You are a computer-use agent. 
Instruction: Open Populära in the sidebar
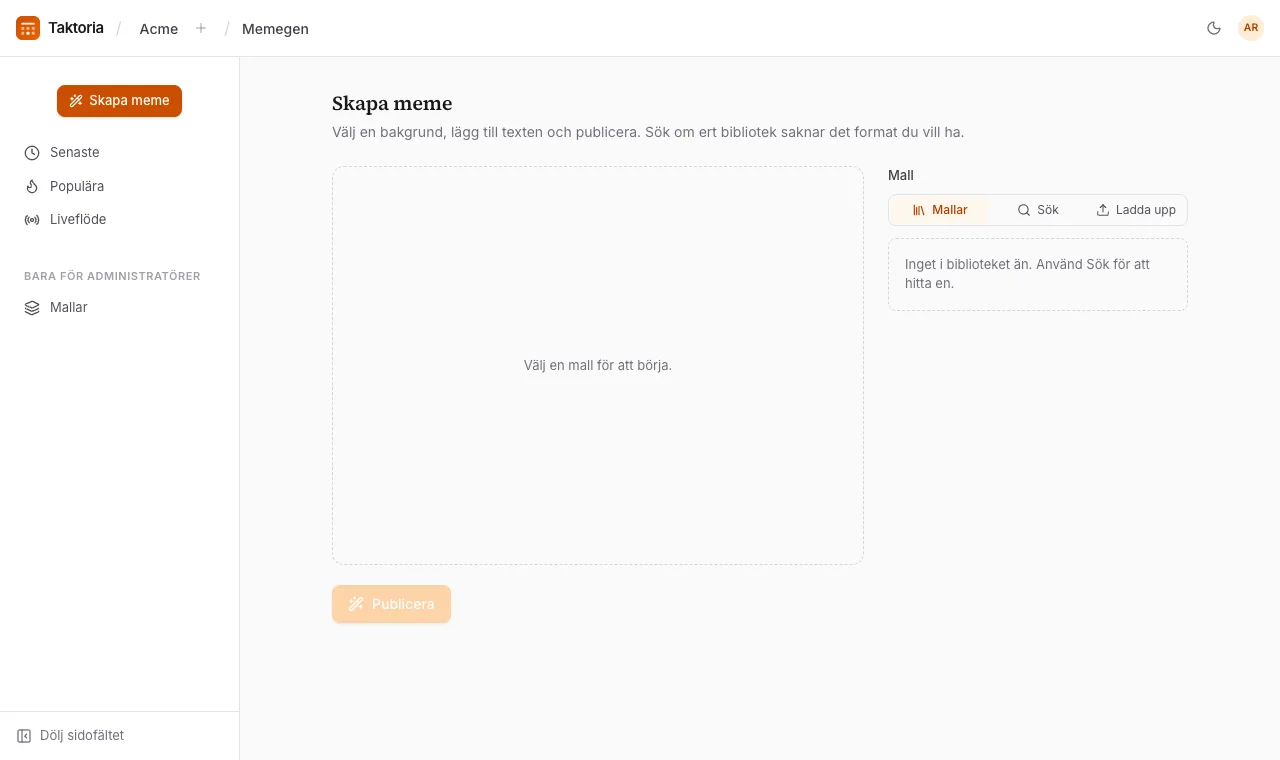(x=119, y=186)
